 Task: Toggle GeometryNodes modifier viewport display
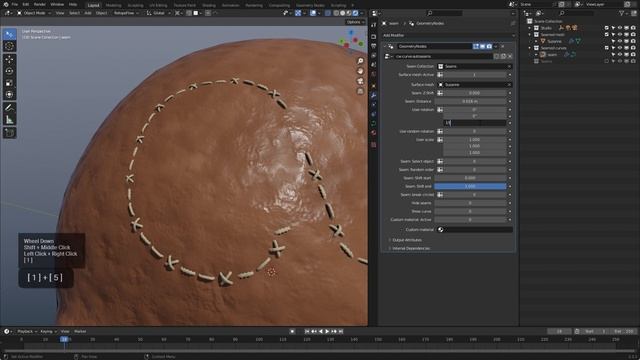coord(482,47)
